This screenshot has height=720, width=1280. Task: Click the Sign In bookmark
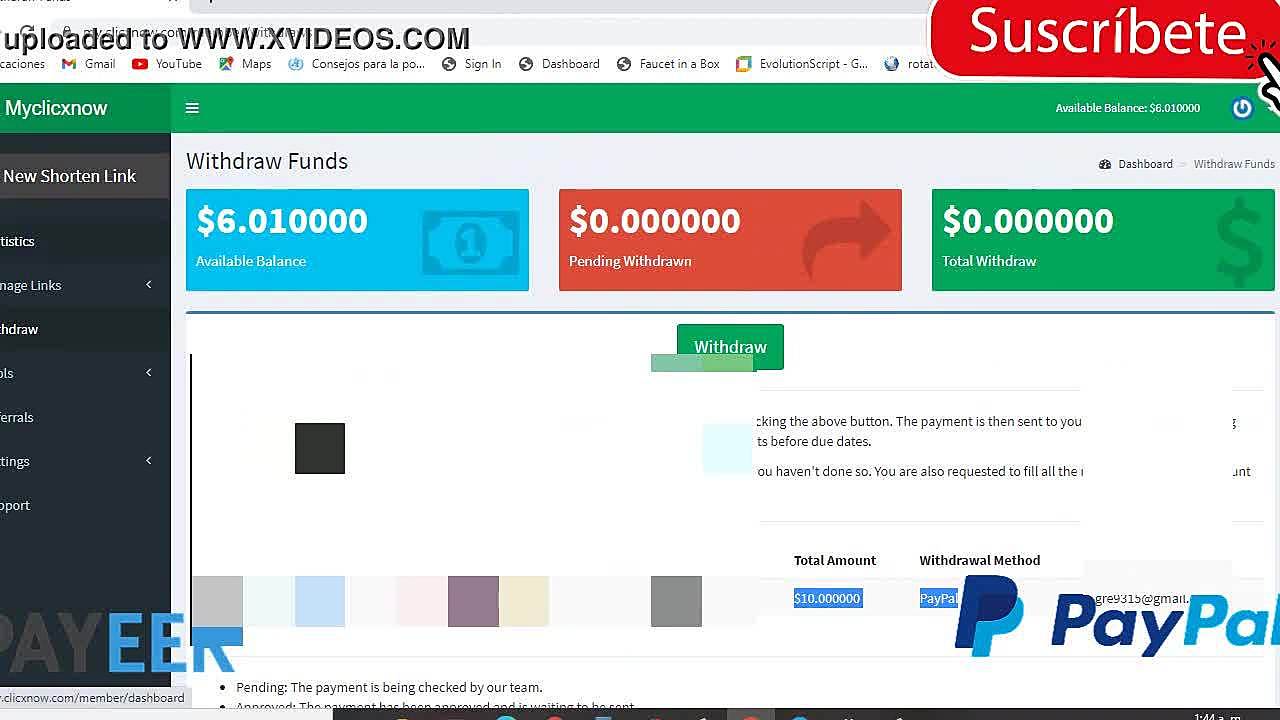[471, 64]
